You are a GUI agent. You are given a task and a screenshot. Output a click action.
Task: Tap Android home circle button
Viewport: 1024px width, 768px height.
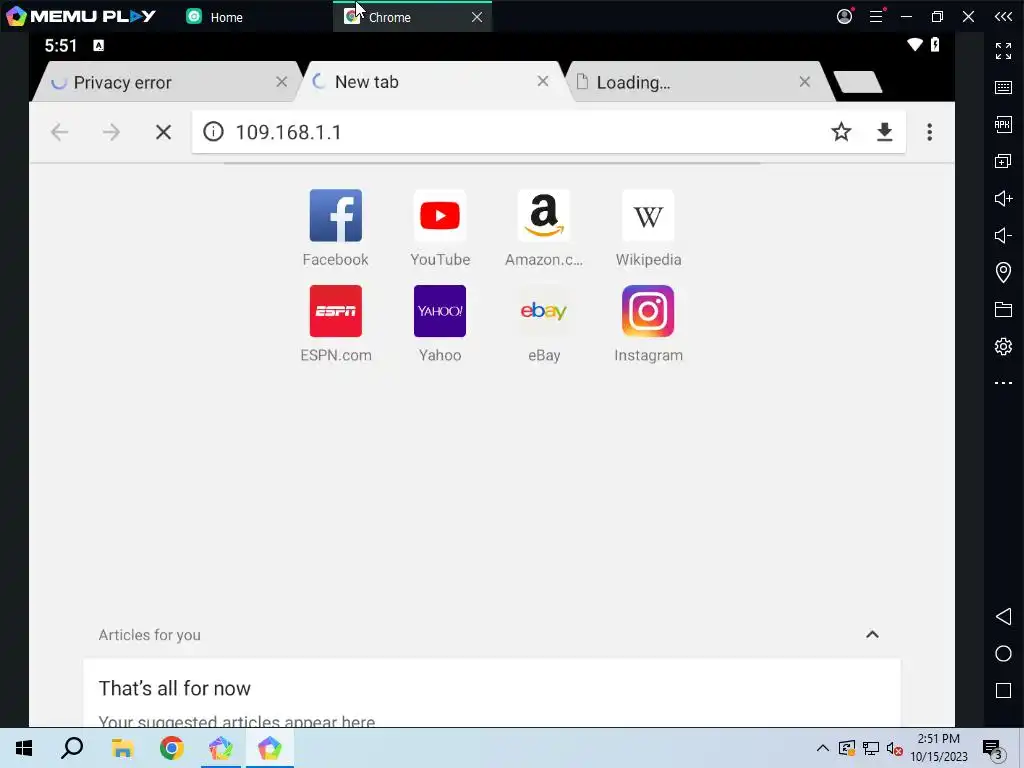point(1003,654)
